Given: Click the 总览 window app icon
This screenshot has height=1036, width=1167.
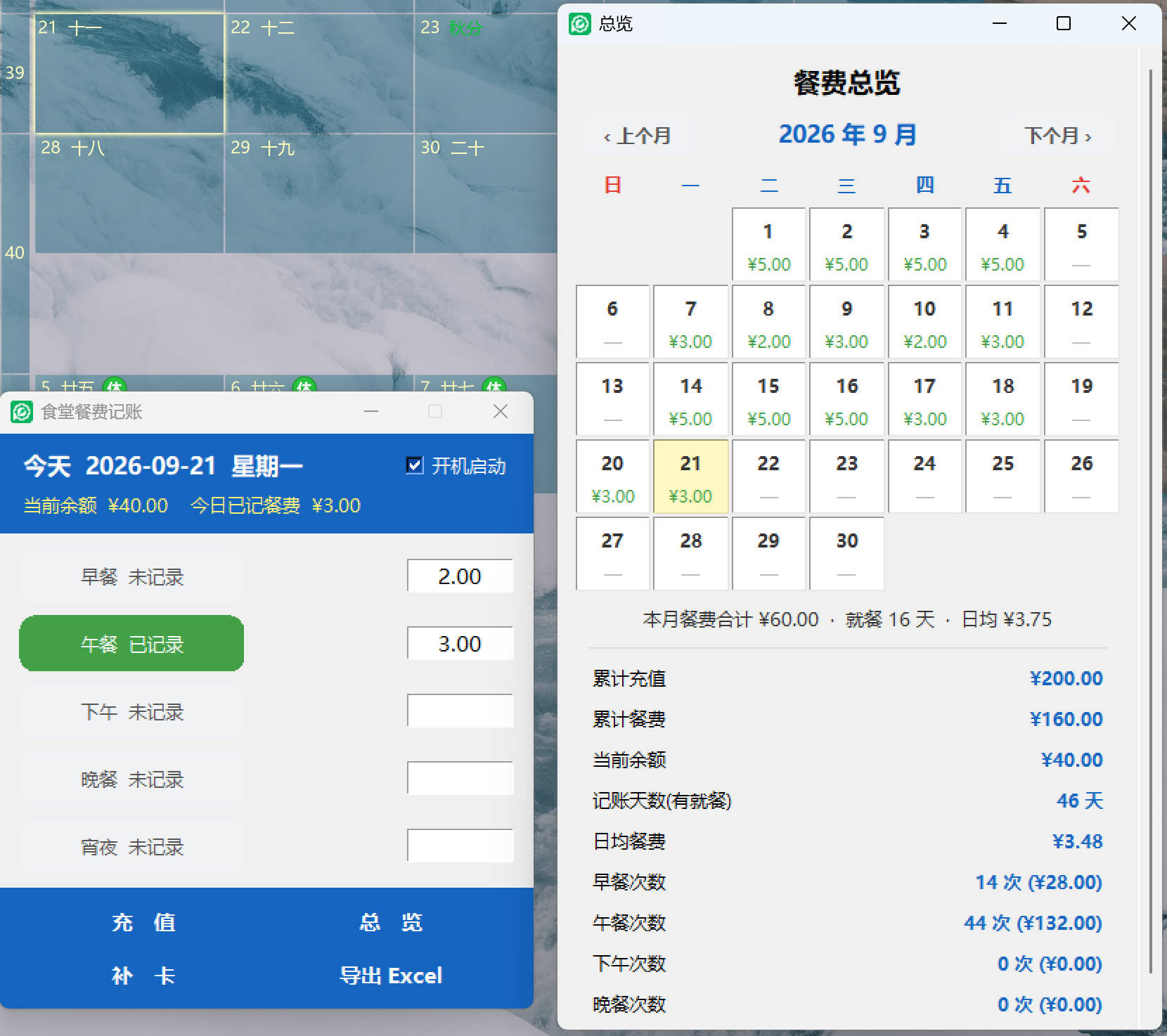Looking at the screenshot, I should 580,24.
